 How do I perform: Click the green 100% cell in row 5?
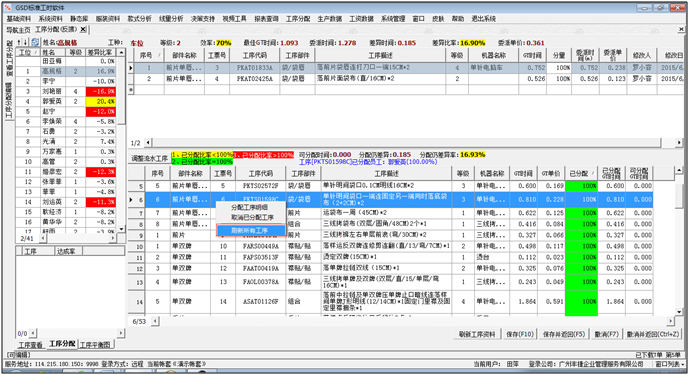tap(581, 186)
